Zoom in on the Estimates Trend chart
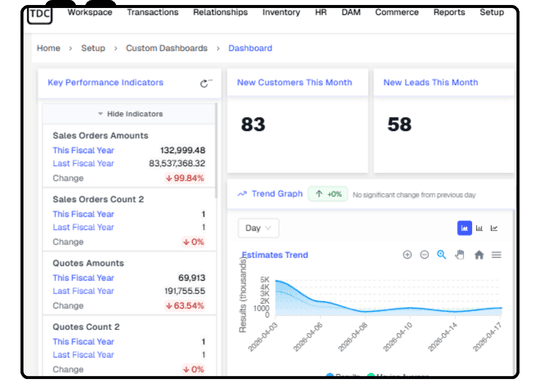Viewport: 540px width, 384px height. tap(407, 255)
